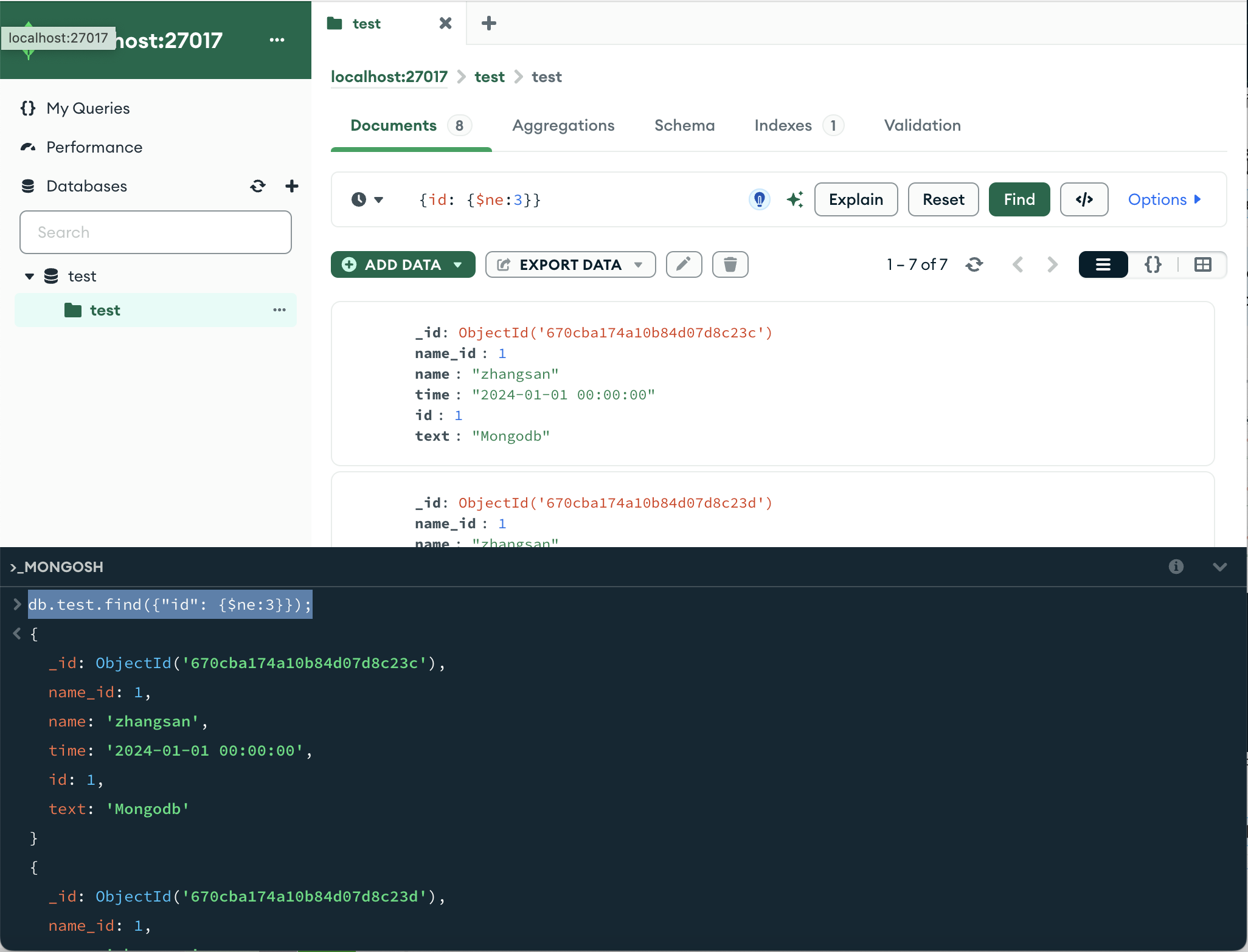Click the plus create database icon

pyautogui.click(x=292, y=186)
